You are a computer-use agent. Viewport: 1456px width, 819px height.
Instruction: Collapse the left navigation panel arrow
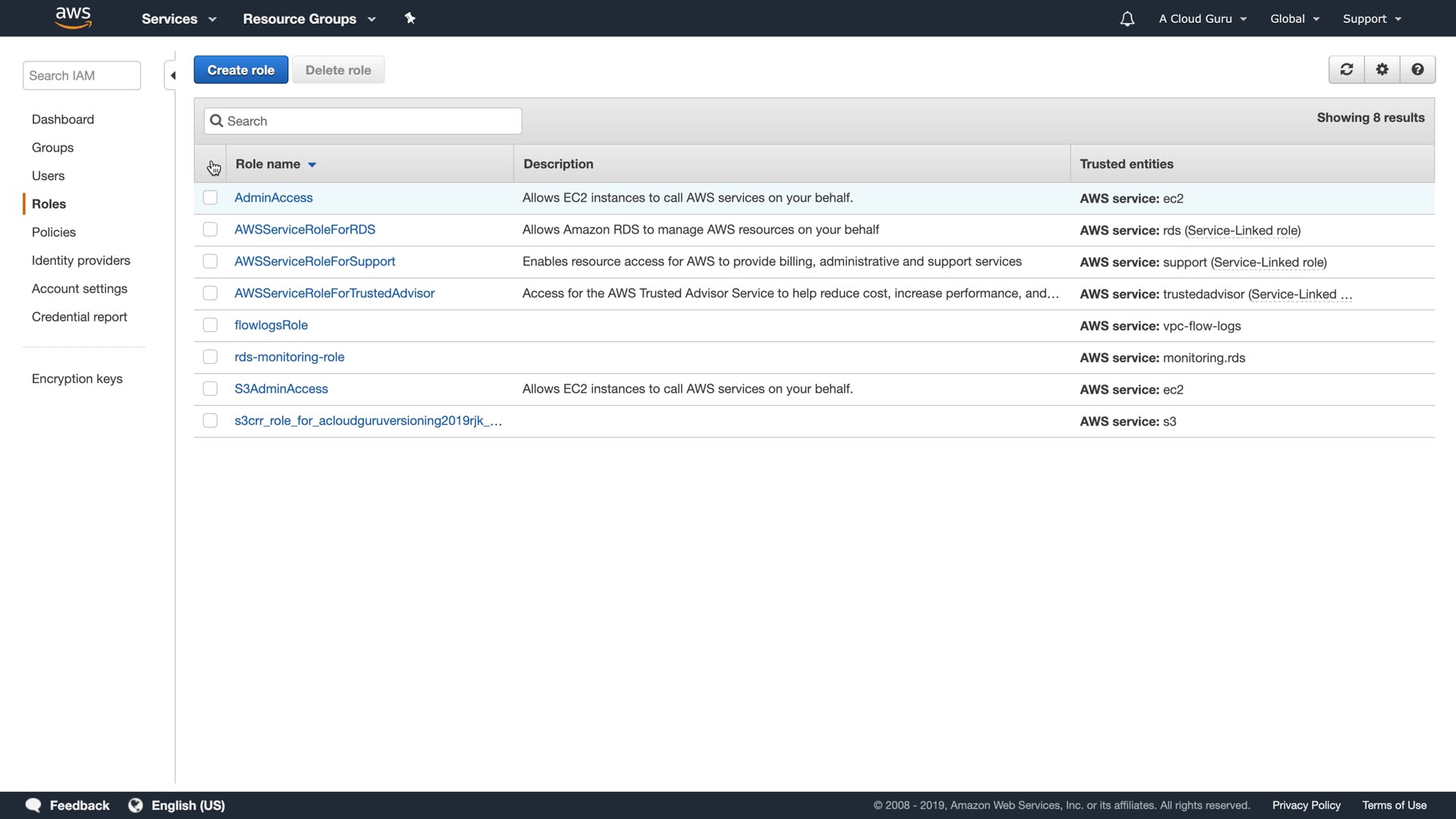(x=172, y=76)
